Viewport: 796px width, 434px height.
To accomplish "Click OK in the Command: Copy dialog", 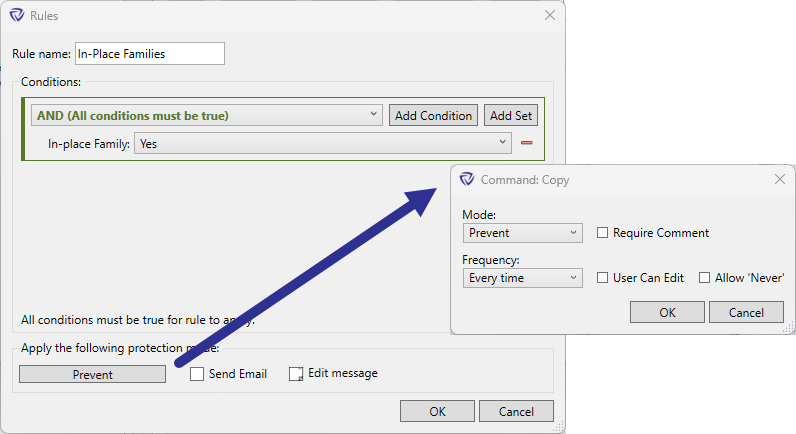I will 667,312.
